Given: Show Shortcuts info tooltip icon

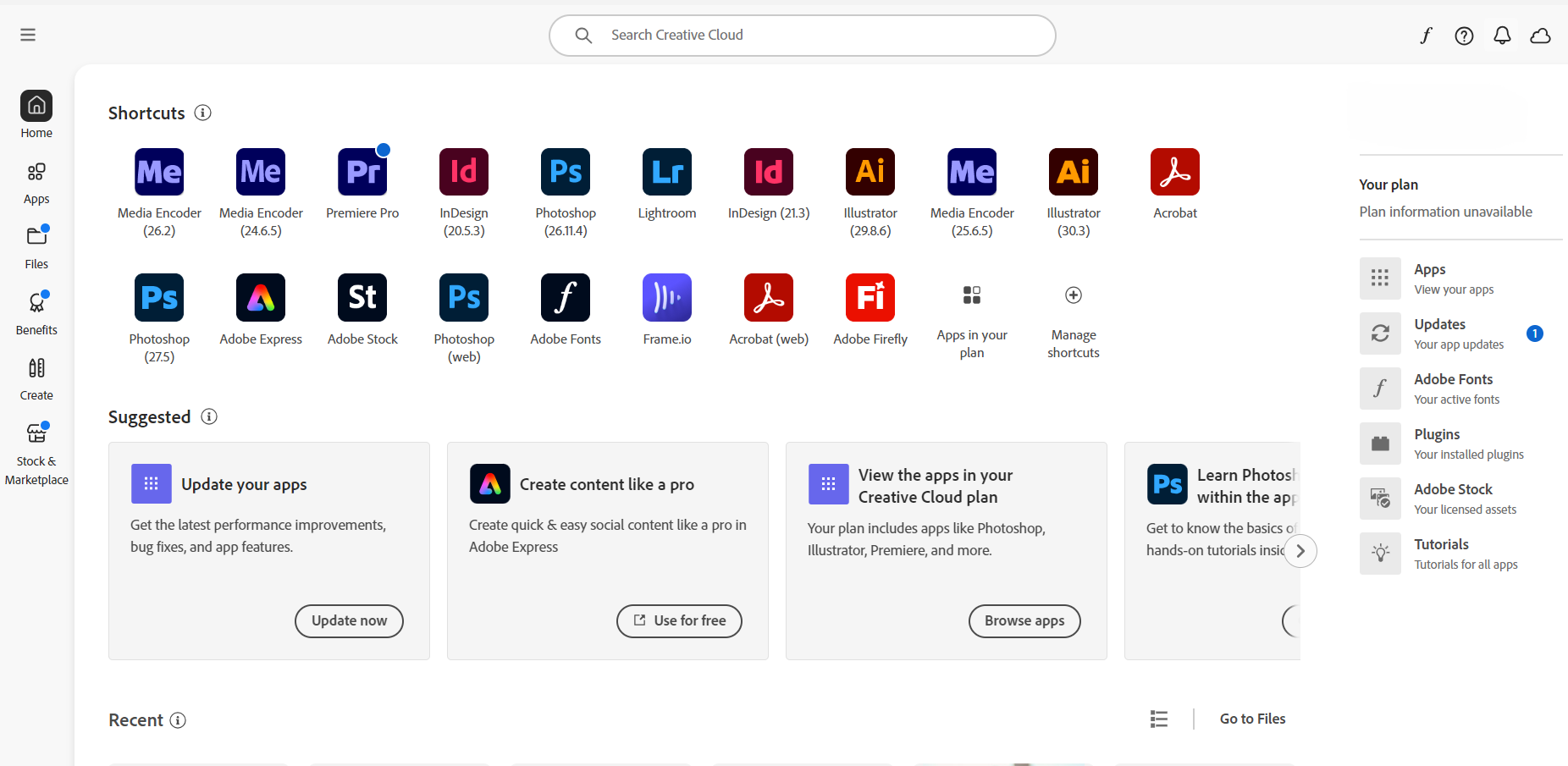Looking at the screenshot, I should click(202, 113).
